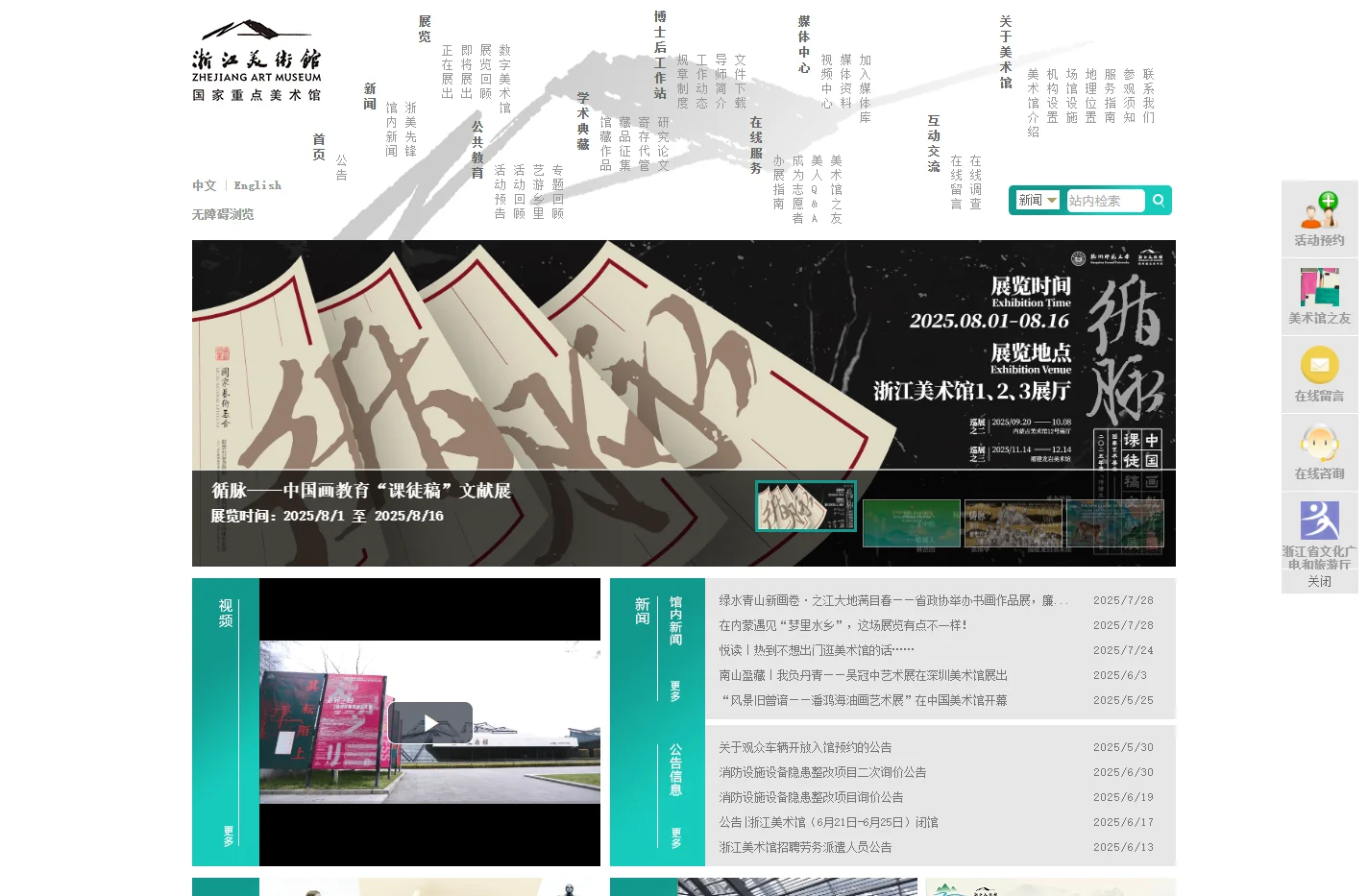Click the search magnifier icon
Screen dimensions: 1368x896
1159,201
